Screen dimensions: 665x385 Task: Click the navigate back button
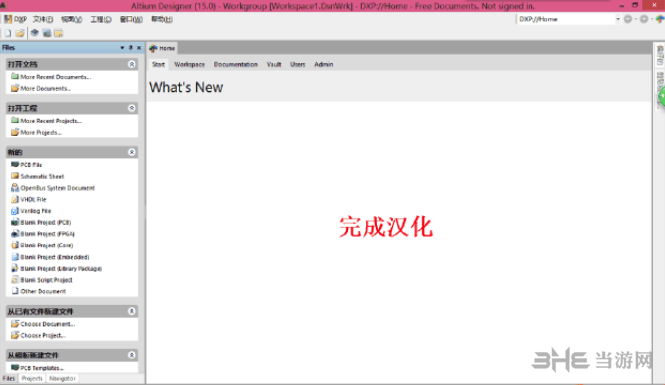628,19
